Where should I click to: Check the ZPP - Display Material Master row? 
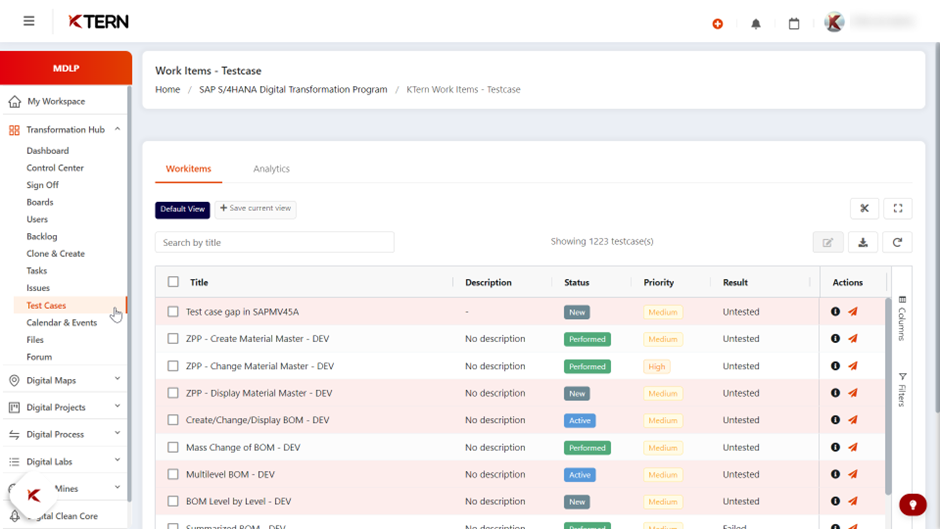click(x=173, y=393)
